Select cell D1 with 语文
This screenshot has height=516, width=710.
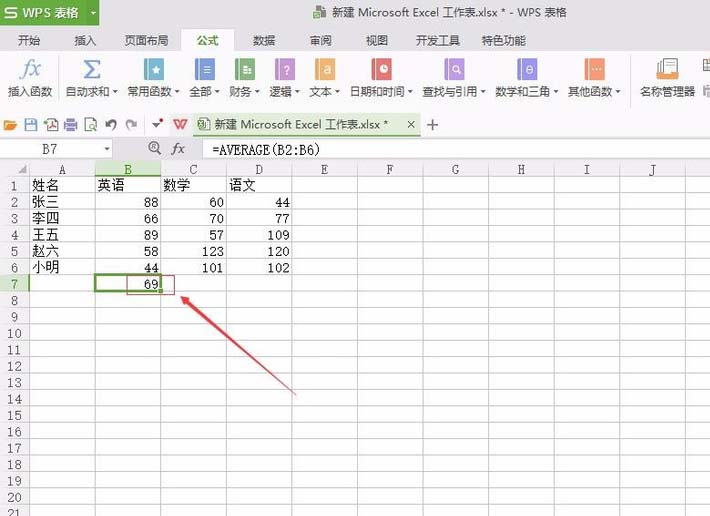point(259,185)
